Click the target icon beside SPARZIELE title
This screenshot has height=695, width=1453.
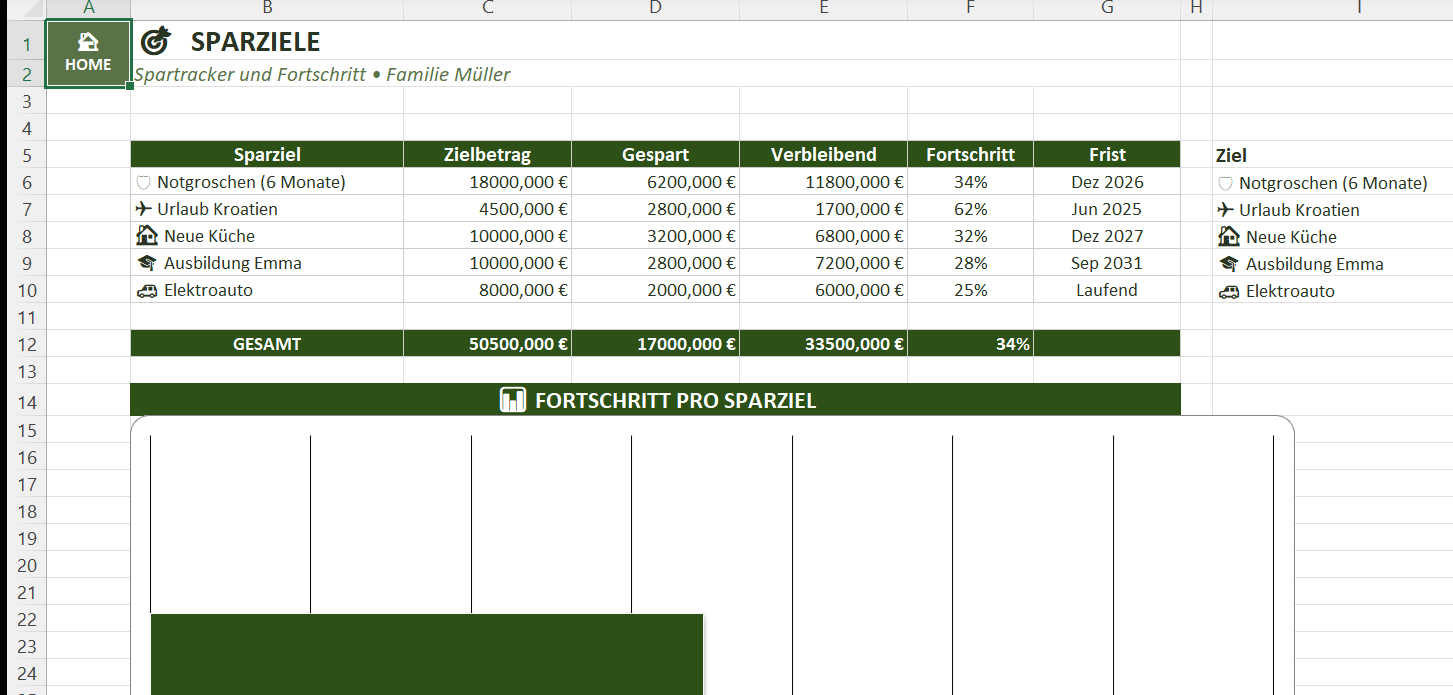pyautogui.click(x=155, y=41)
